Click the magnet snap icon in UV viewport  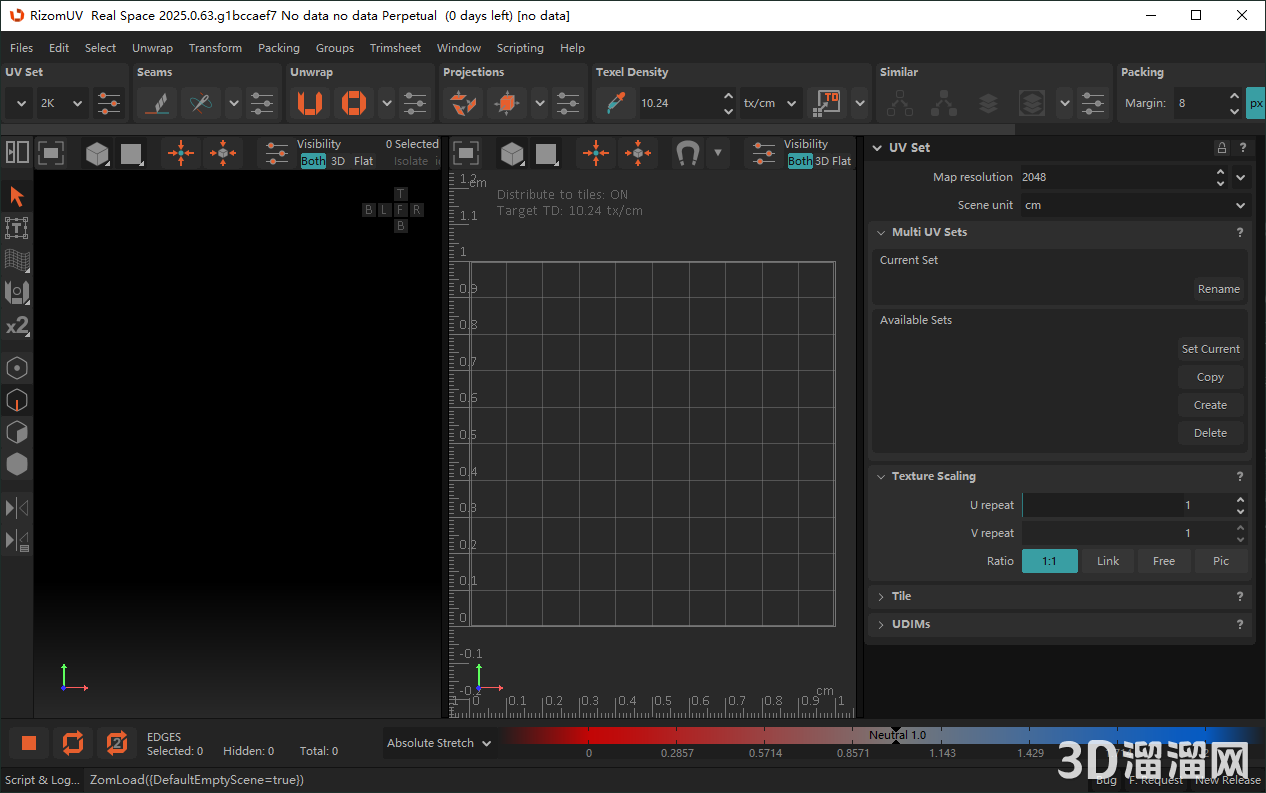click(x=687, y=153)
